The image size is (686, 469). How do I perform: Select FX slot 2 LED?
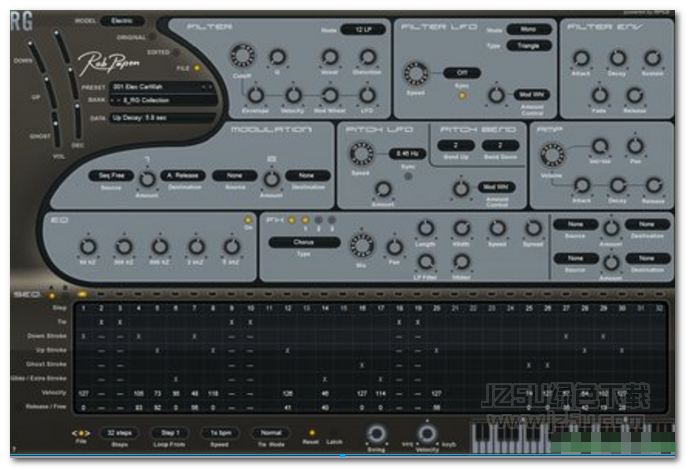[318, 220]
